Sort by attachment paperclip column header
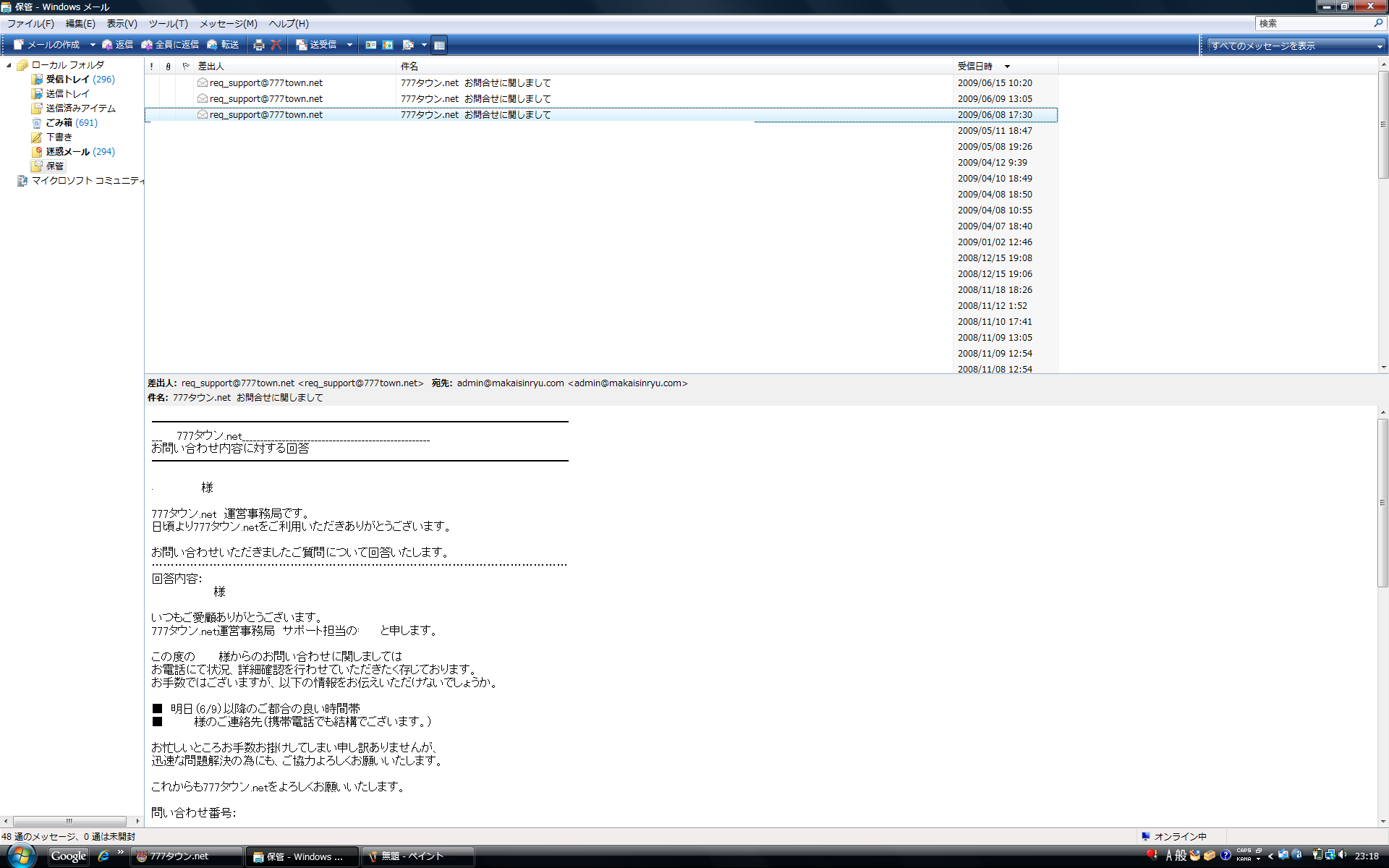Screen dimensions: 1389x868 pyautogui.click(x=168, y=67)
